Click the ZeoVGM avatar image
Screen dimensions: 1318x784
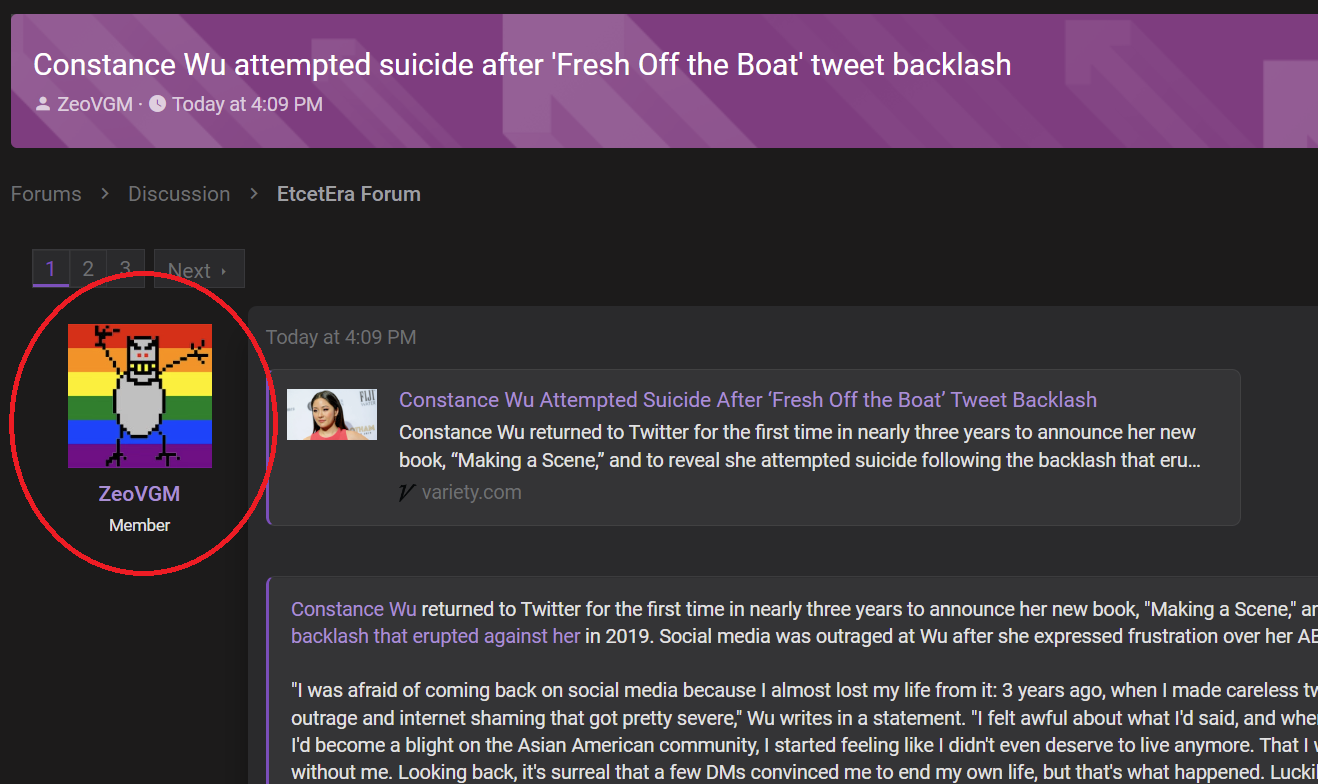click(140, 396)
